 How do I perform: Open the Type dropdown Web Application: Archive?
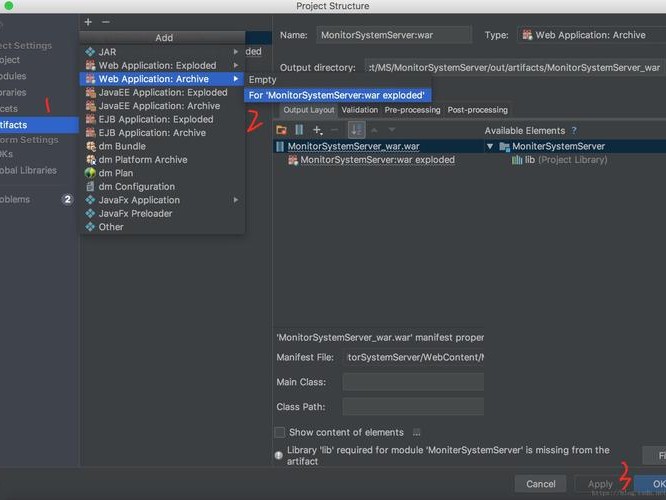[592, 35]
